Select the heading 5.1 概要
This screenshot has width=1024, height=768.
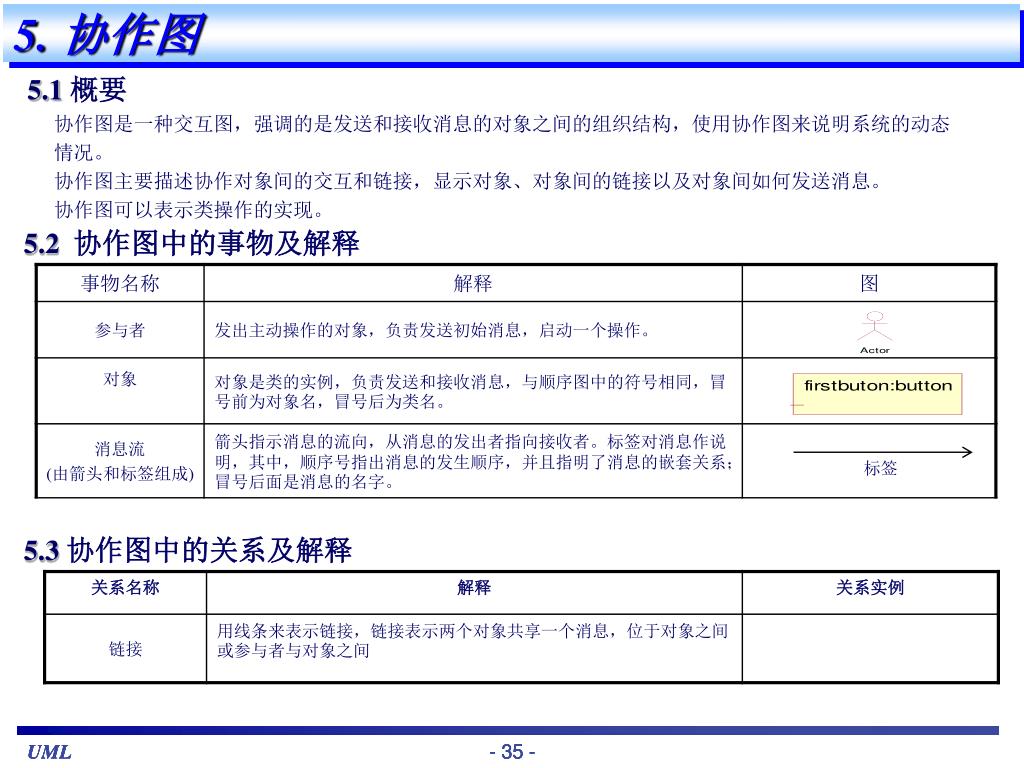pyautogui.click(x=76, y=89)
